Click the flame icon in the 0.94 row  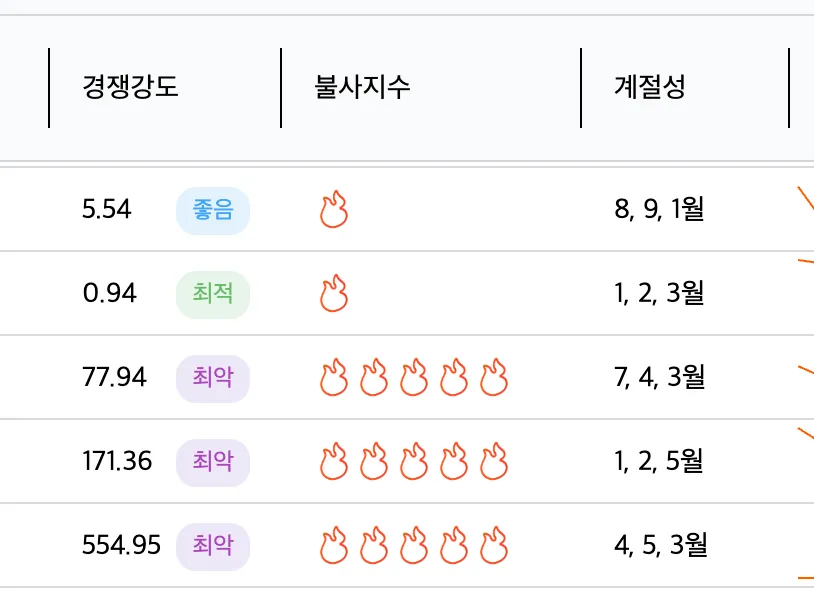click(334, 293)
